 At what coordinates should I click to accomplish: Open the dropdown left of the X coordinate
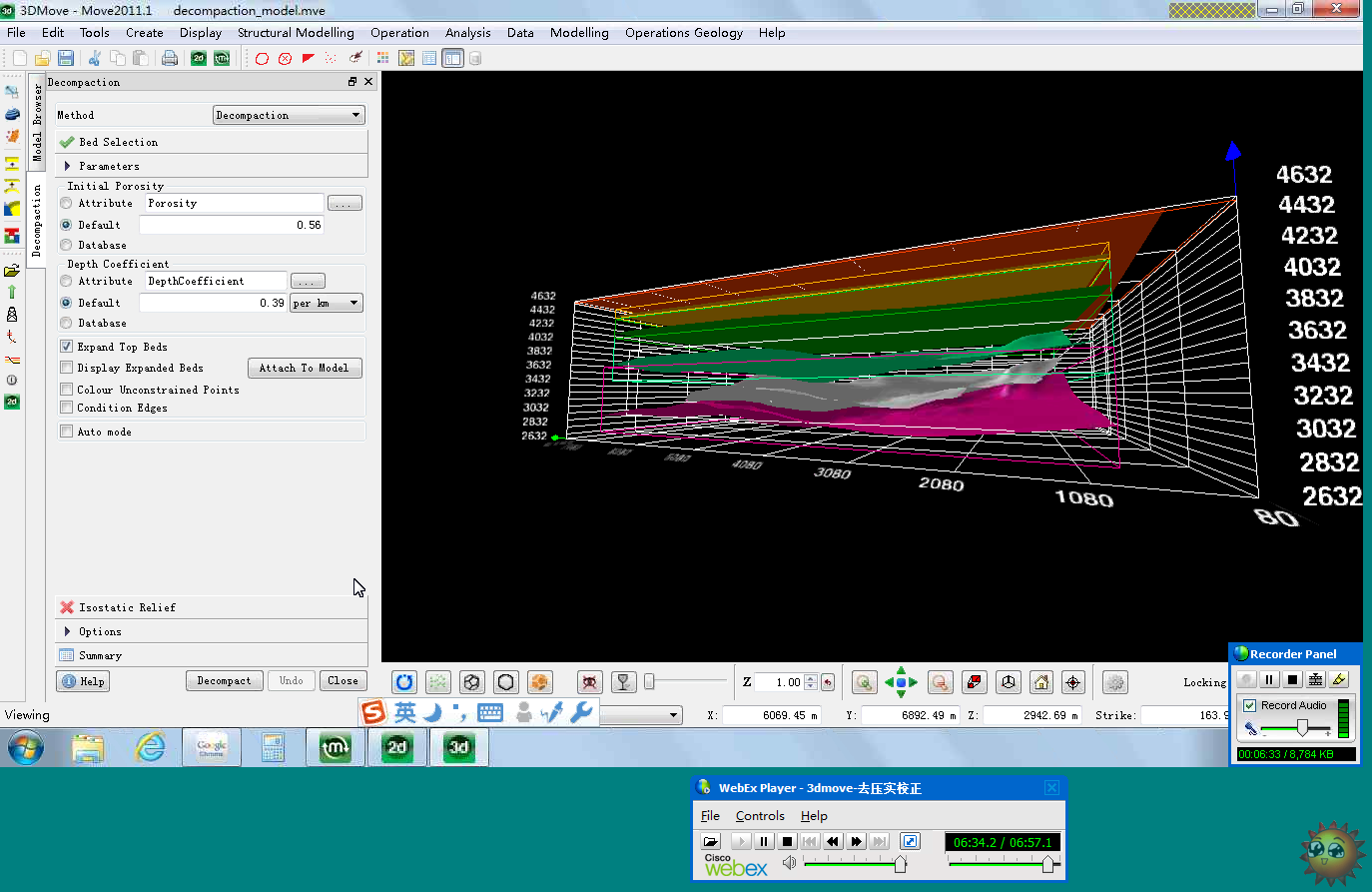click(x=641, y=714)
